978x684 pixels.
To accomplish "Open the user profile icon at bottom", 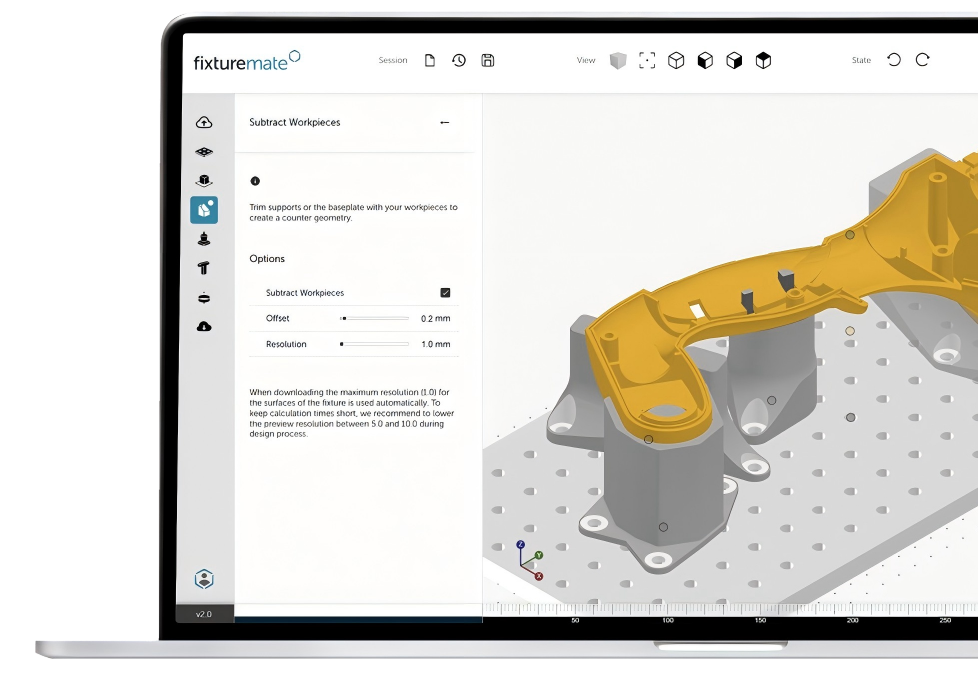I will [204, 579].
